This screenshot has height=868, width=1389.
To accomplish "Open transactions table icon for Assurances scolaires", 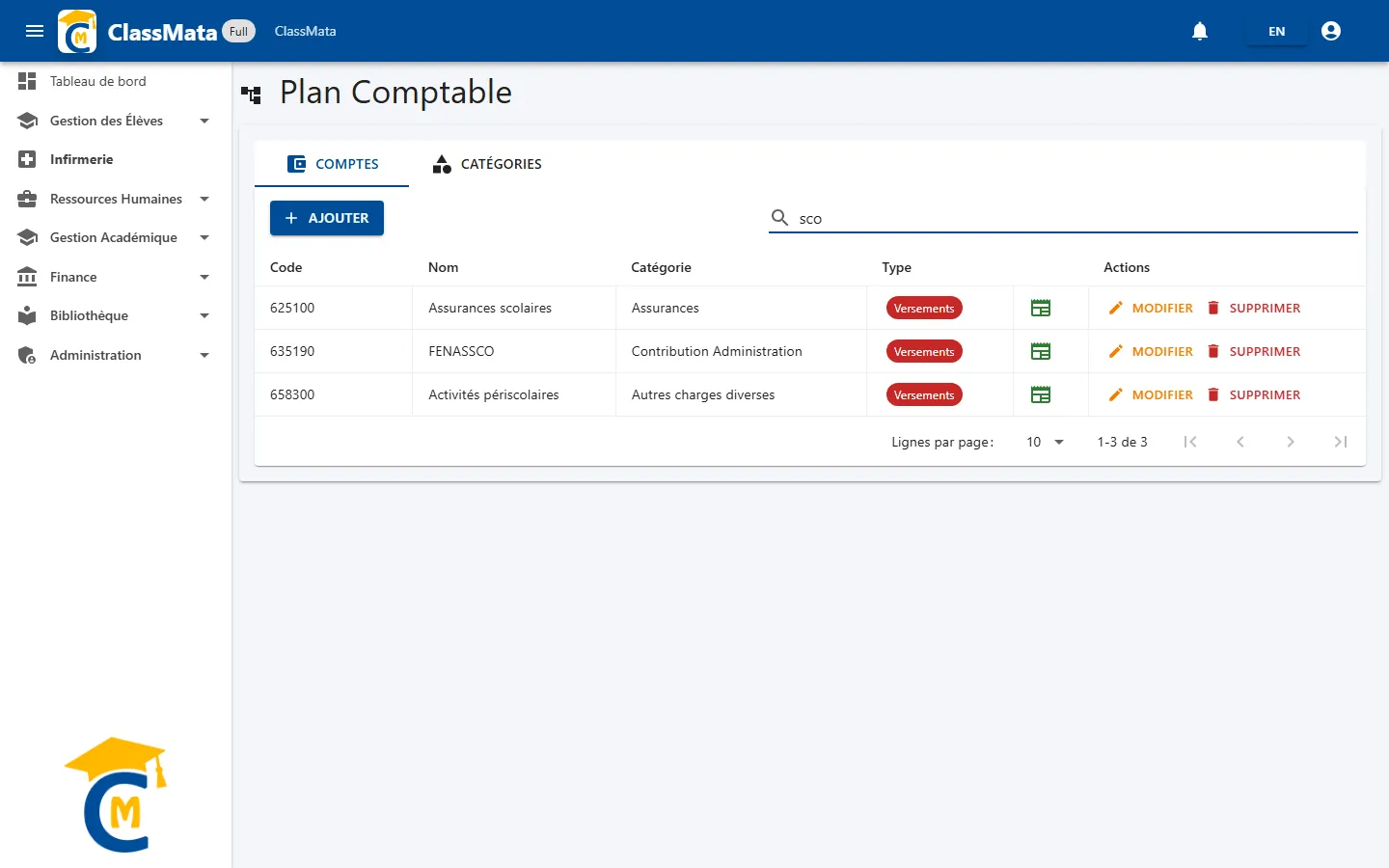I will tap(1041, 308).
